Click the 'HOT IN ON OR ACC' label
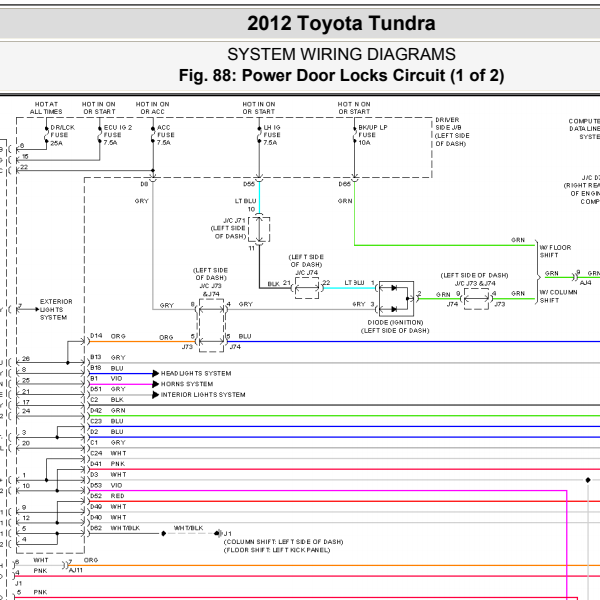600x600 pixels. (152, 108)
